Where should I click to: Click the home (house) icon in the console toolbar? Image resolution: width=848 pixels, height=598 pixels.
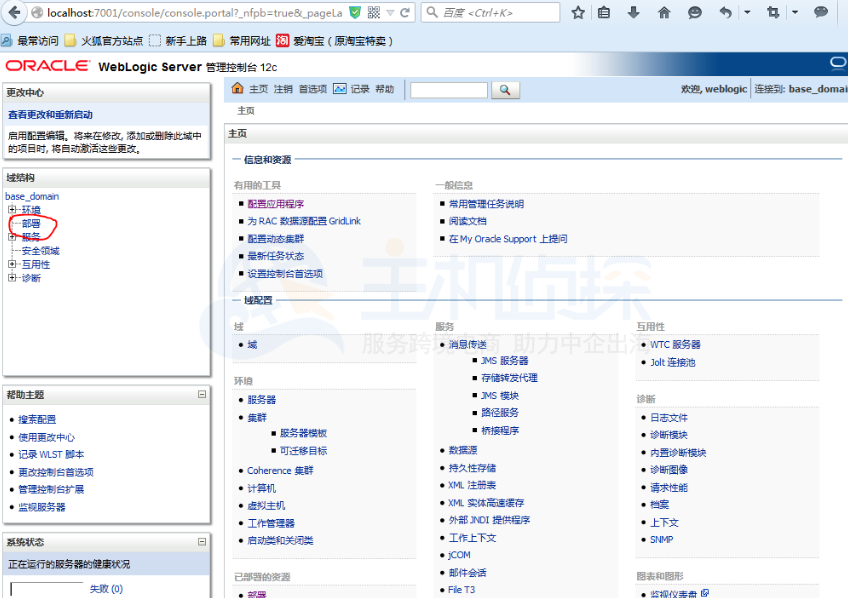pyautogui.click(x=238, y=89)
